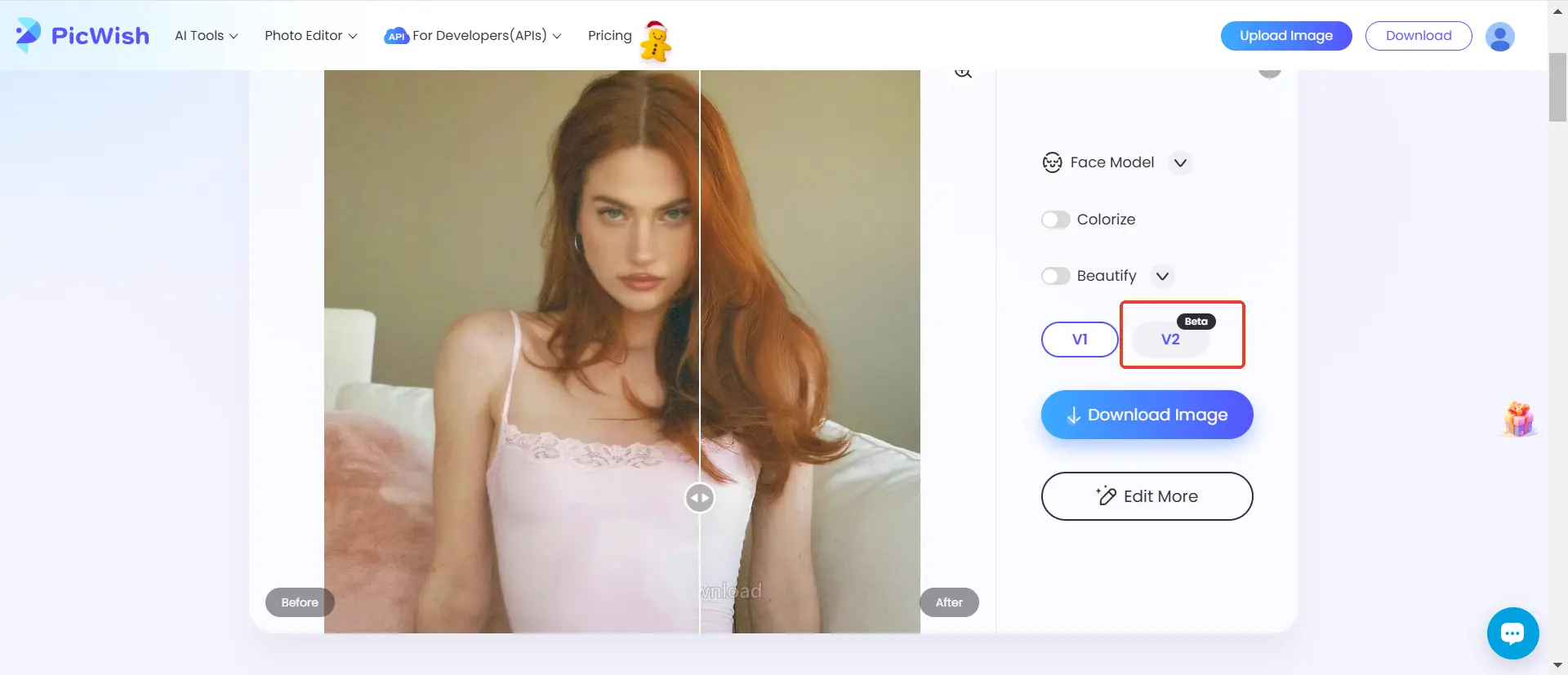Image resolution: width=1568 pixels, height=675 pixels.
Task: Click the zoom magnifier icon above image
Action: click(964, 72)
